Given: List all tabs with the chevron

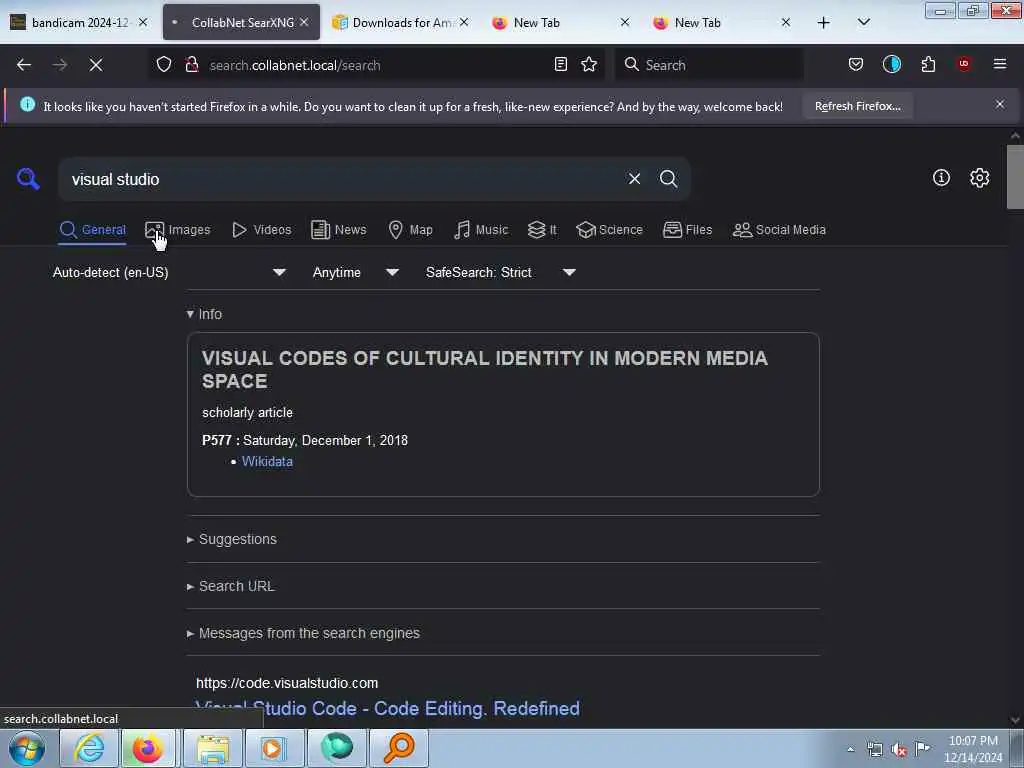Looking at the screenshot, I should (x=863, y=22).
